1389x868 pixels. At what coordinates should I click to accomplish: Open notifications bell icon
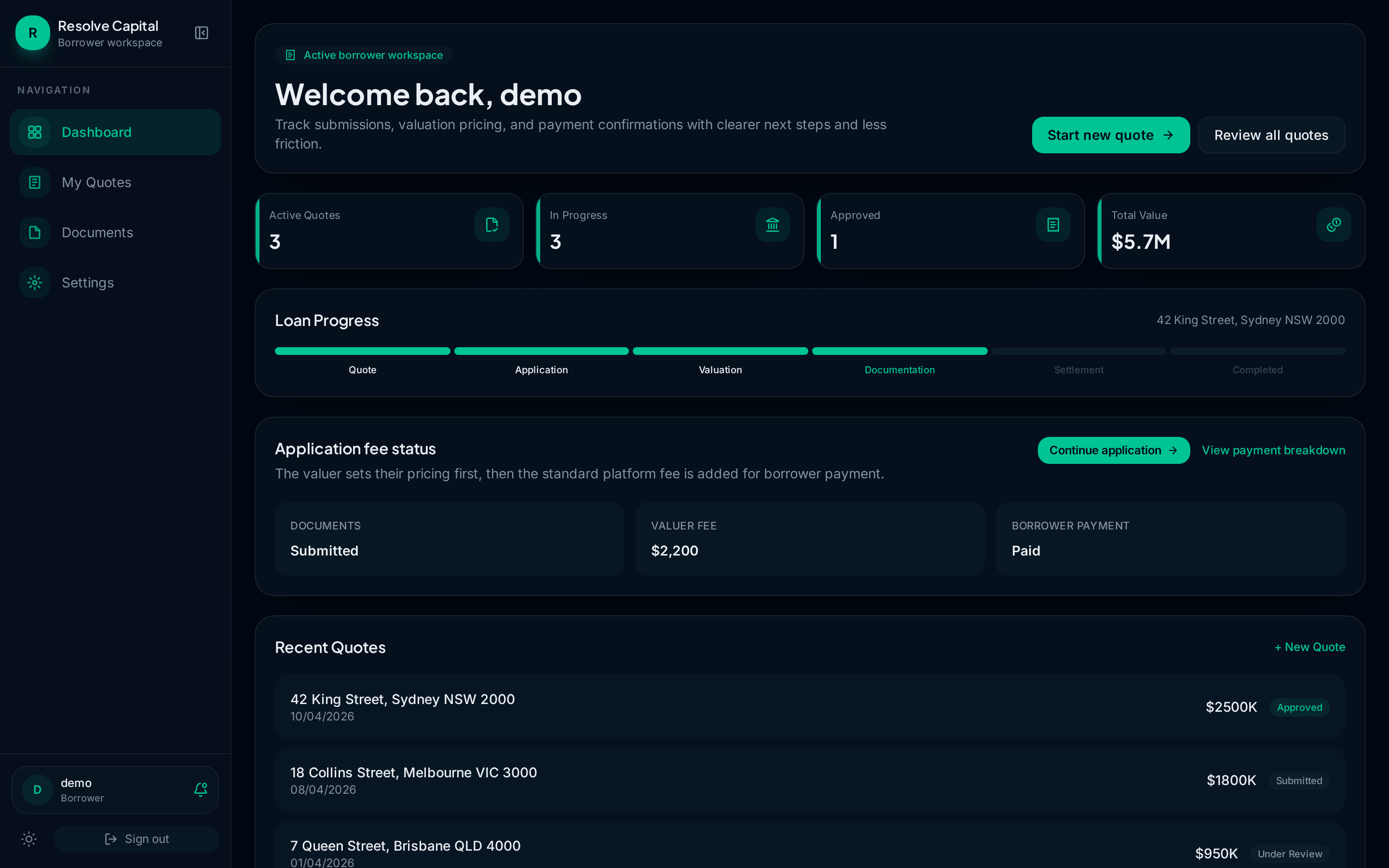point(200,790)
